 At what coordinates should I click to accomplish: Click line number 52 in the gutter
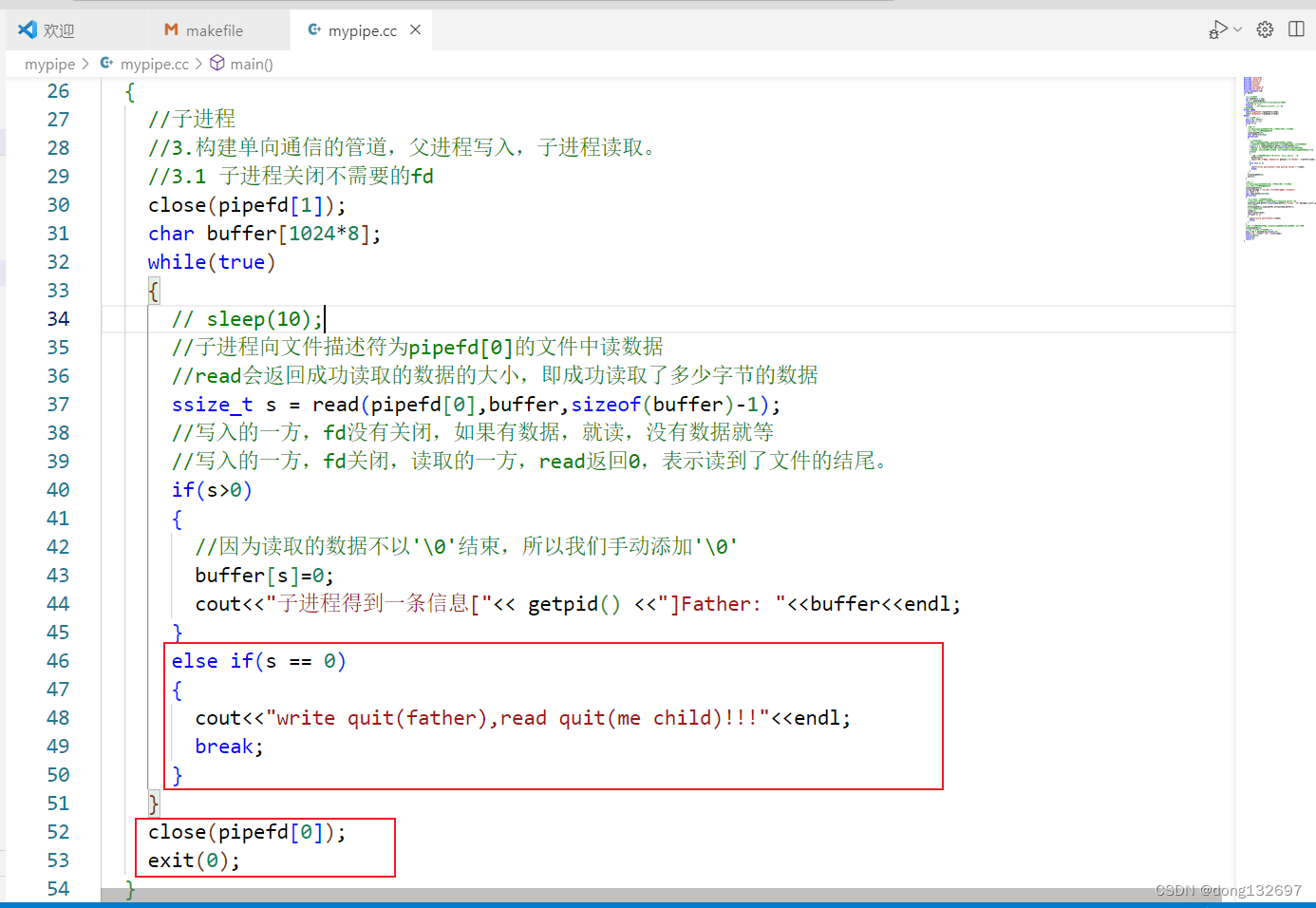58,832
